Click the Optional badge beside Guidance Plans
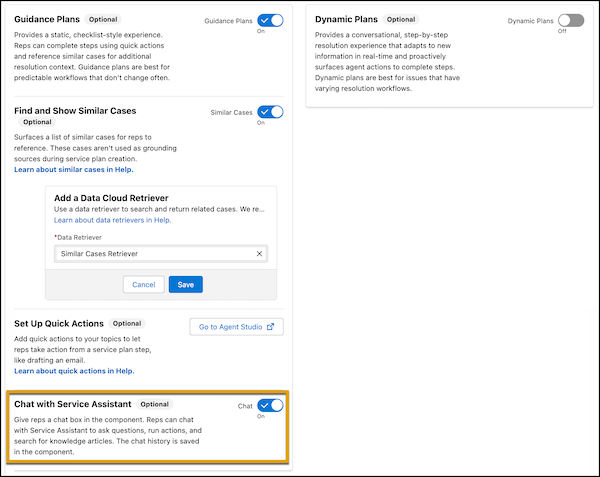This screenshot has width=600, height=477. pyautogui.click(x=103, y=19)
